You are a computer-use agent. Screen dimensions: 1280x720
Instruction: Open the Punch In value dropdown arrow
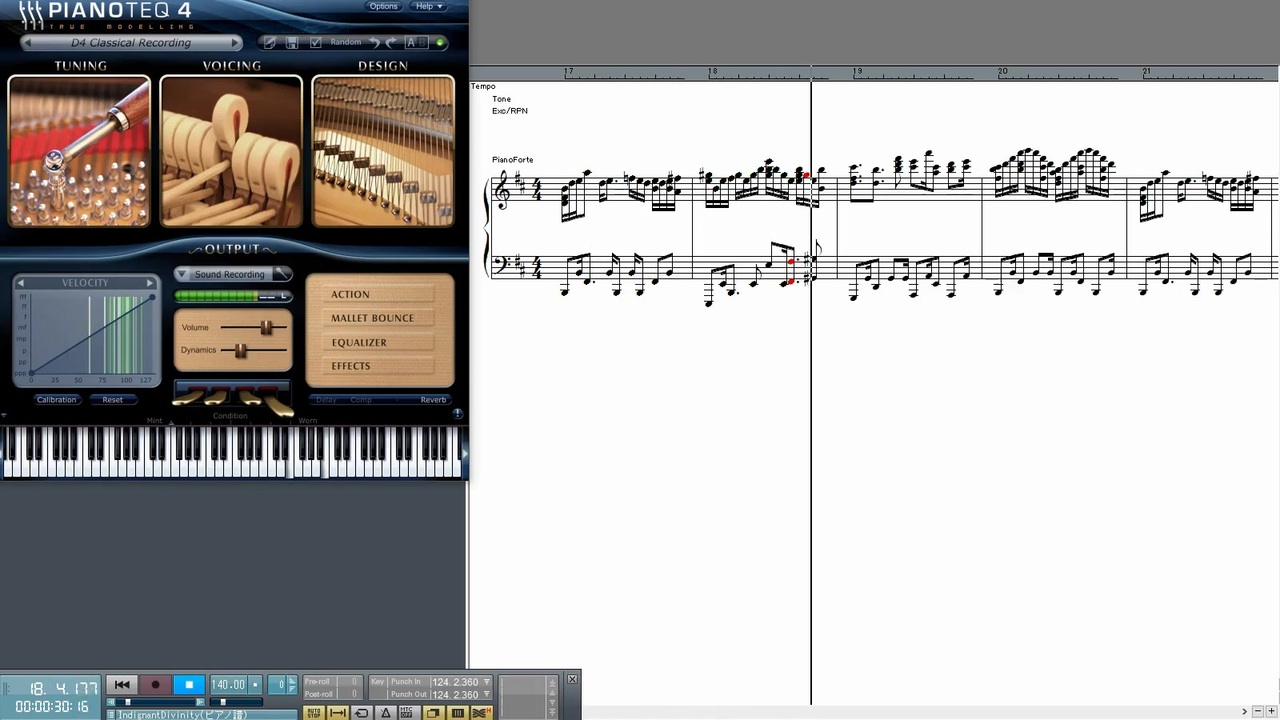[487, 682]
